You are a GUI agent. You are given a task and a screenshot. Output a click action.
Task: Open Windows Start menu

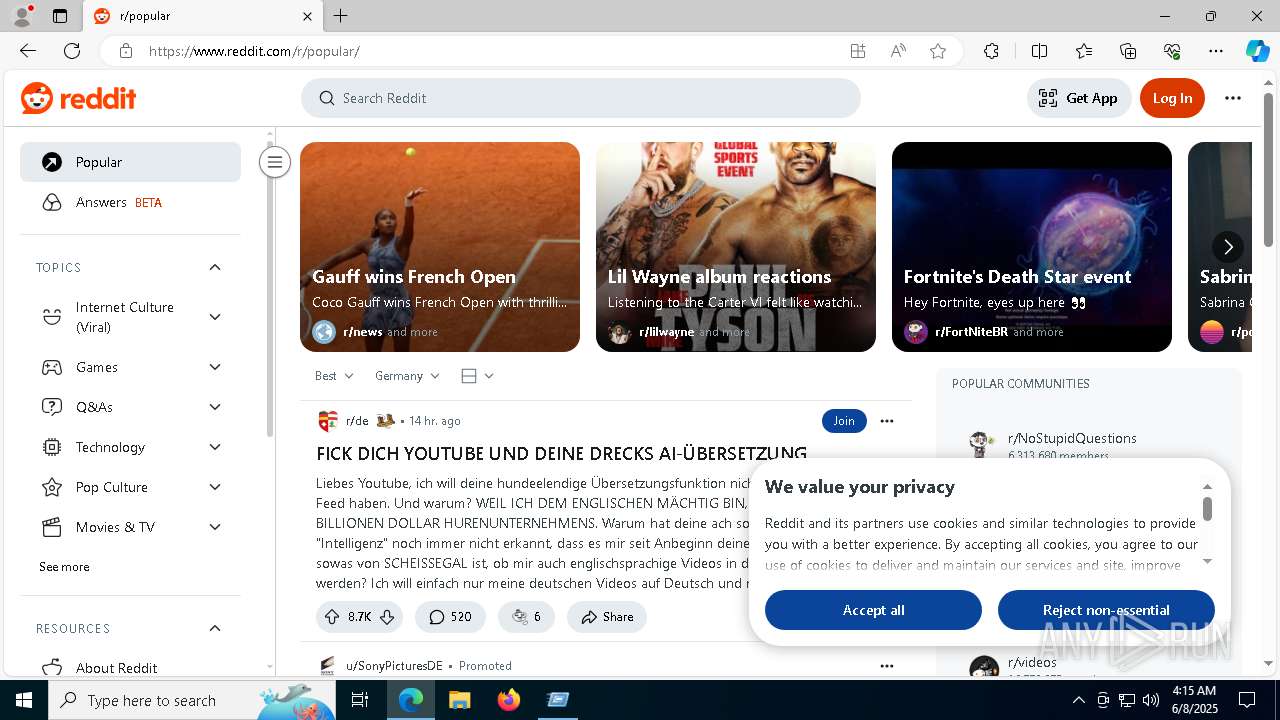(x=24, y=700)
